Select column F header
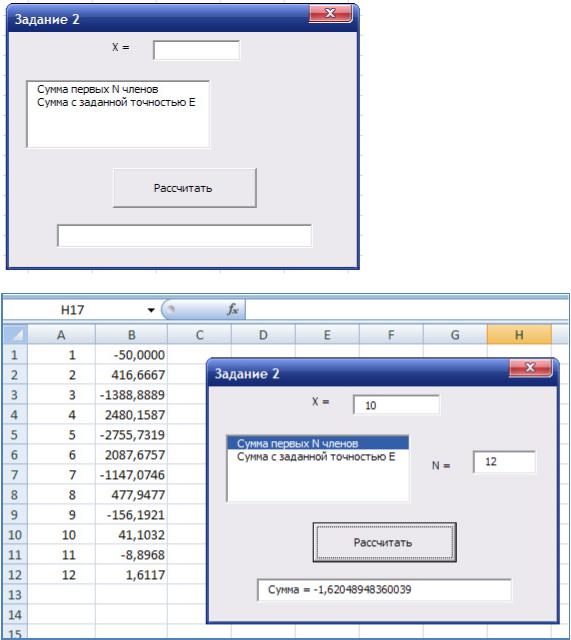The width and height of the screenshot is (571, 640). coord(391,335)
